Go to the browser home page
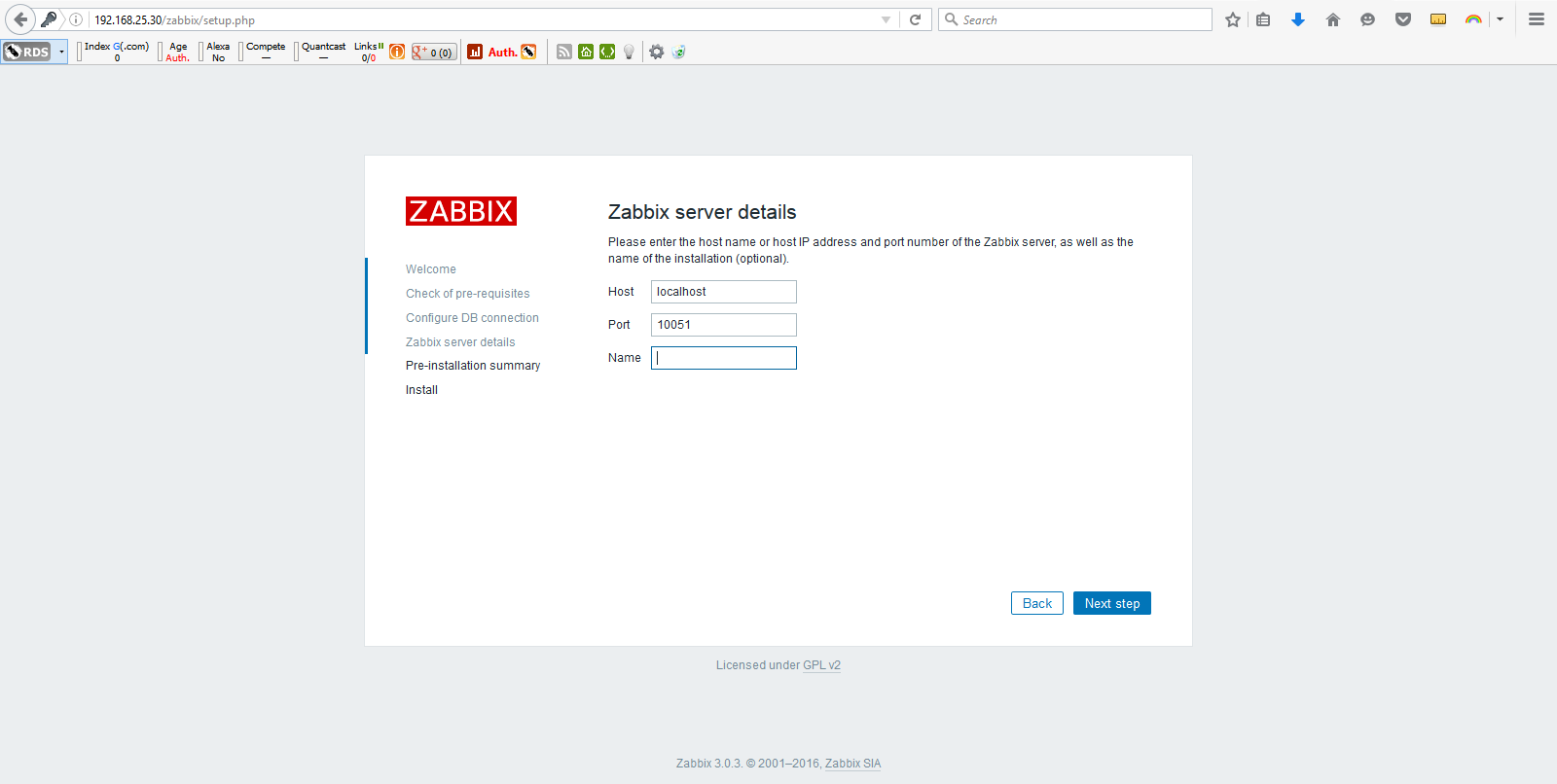 click(x=1333, y=19)
